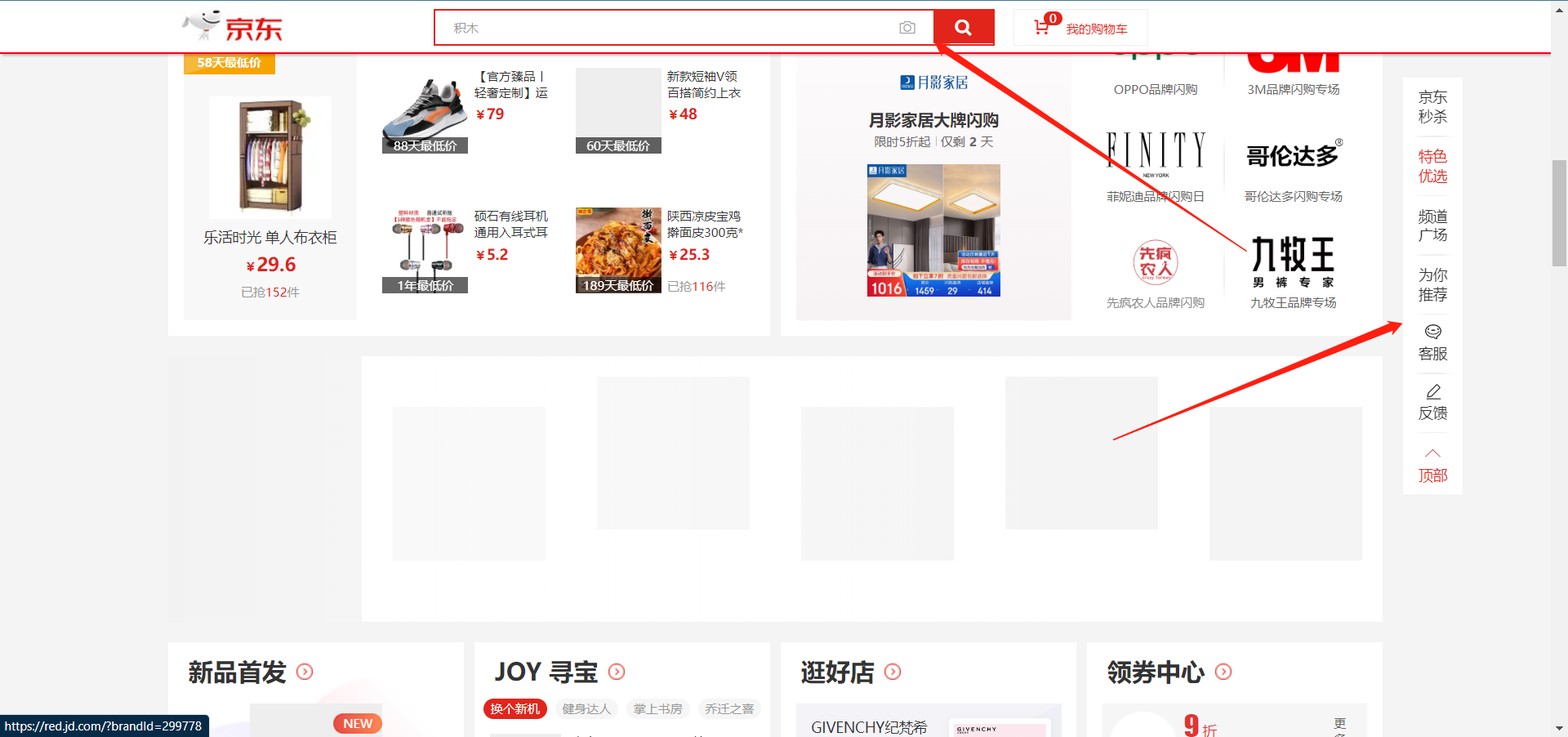Click the scrollbar down arrow
The height and width of the screenshot is (737, 1568).
click(1560, 728)
